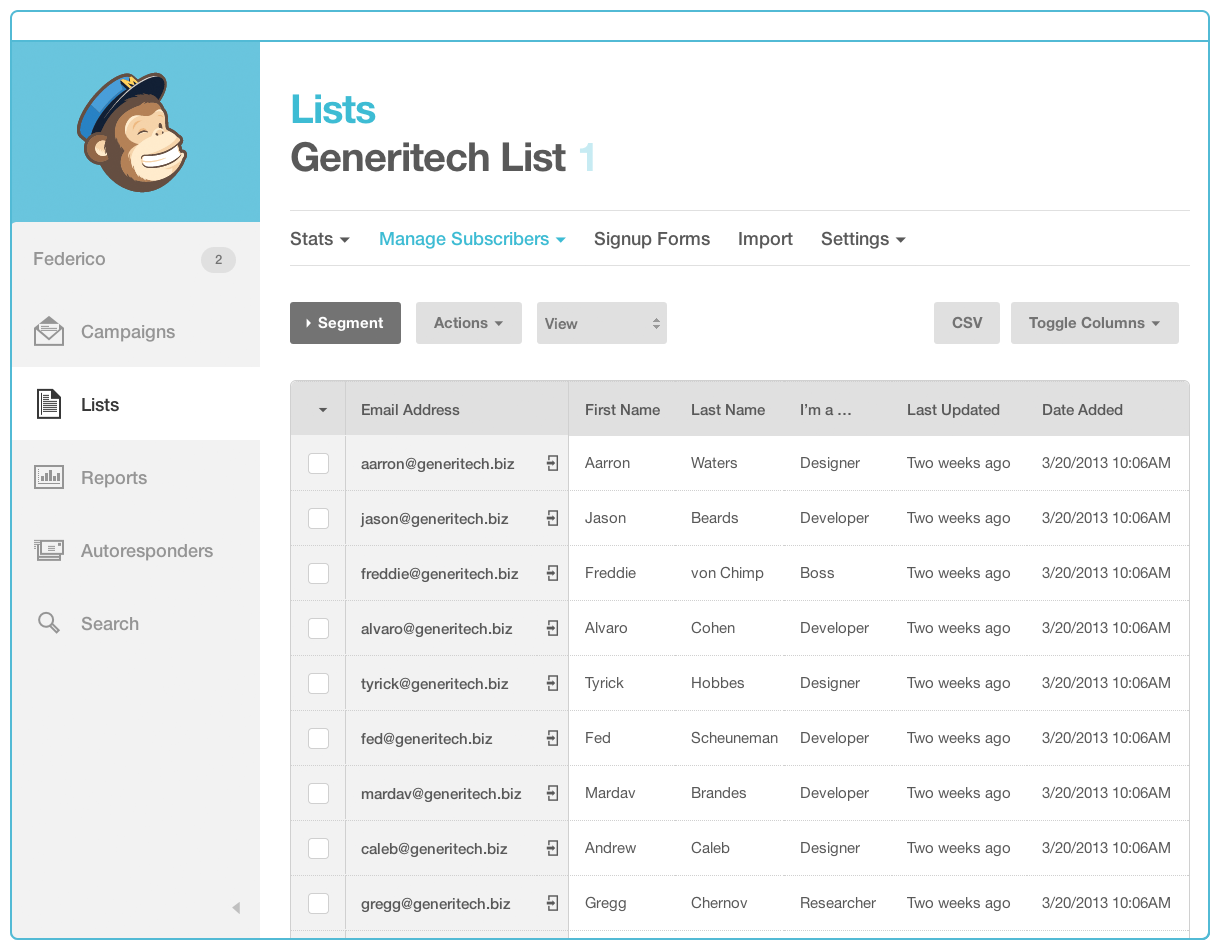This screenshot has width=1220, height=950.
Task: Click the Campaigns envelope icon in sidebar
Action: (x=49, y=332)
